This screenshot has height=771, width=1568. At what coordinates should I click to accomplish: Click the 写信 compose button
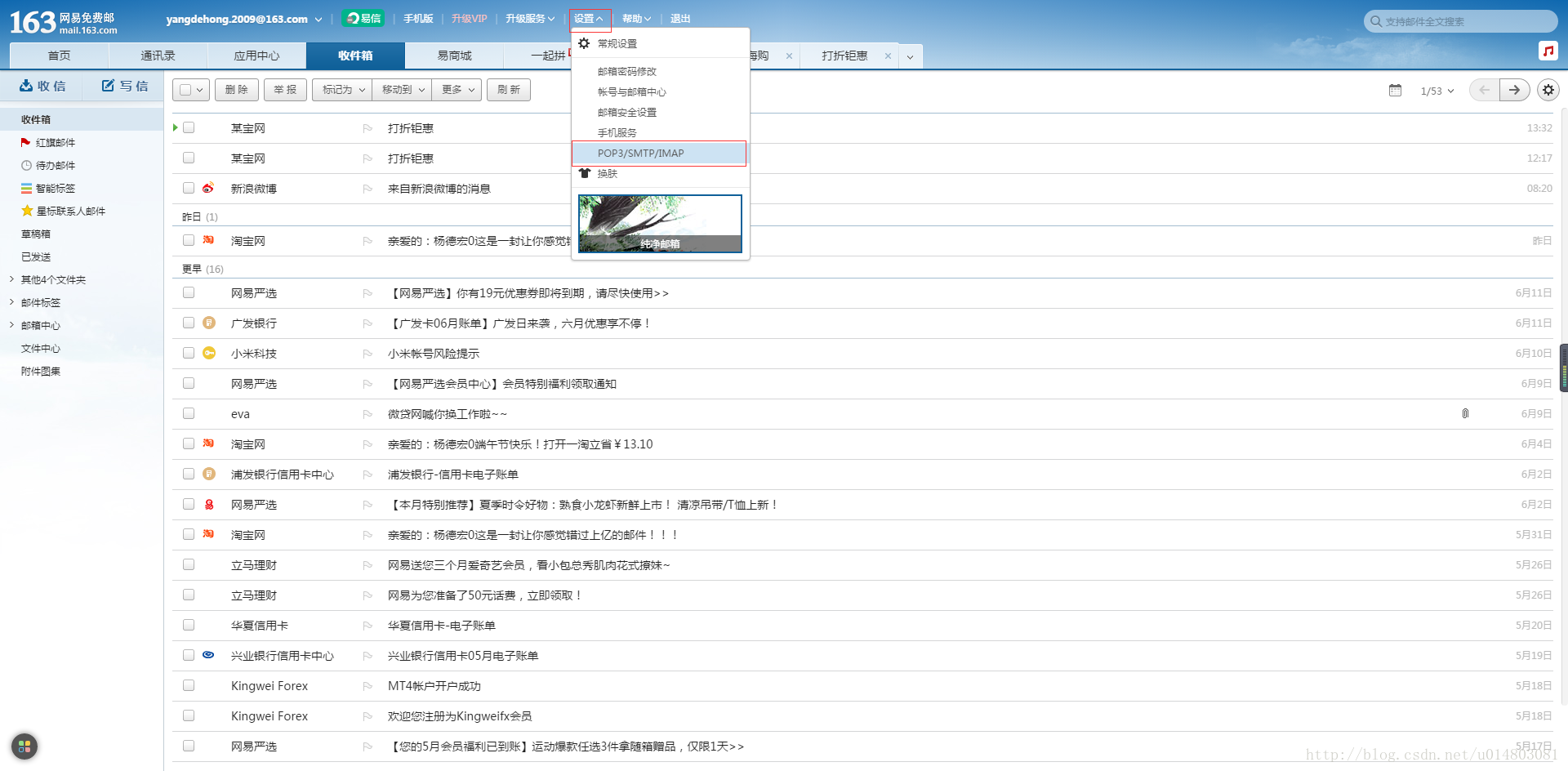click(x=125, y=86)
